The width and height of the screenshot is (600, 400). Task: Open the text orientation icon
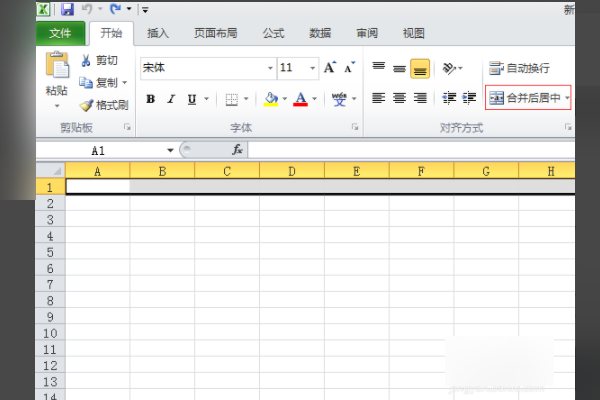click(x=449, y=68)
